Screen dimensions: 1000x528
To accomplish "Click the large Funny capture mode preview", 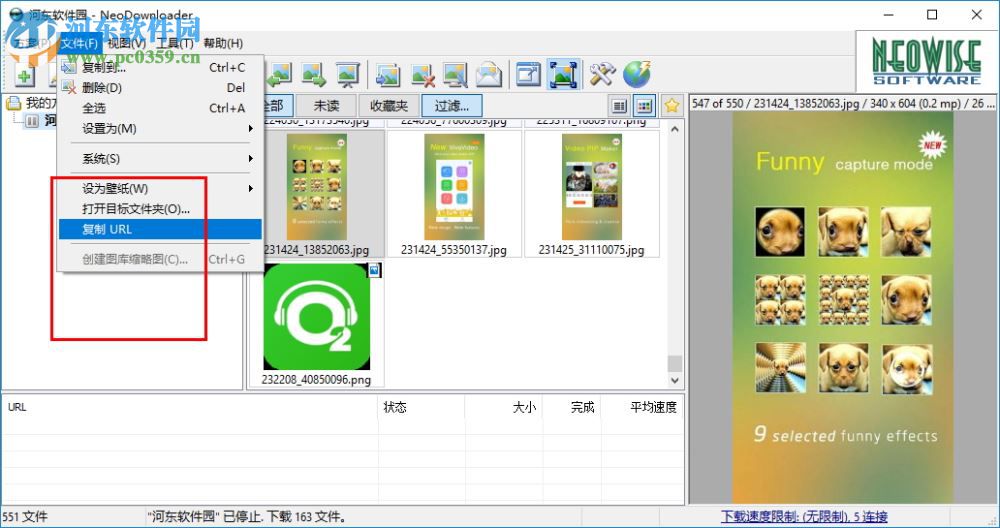I will click(x=843, y=307).
